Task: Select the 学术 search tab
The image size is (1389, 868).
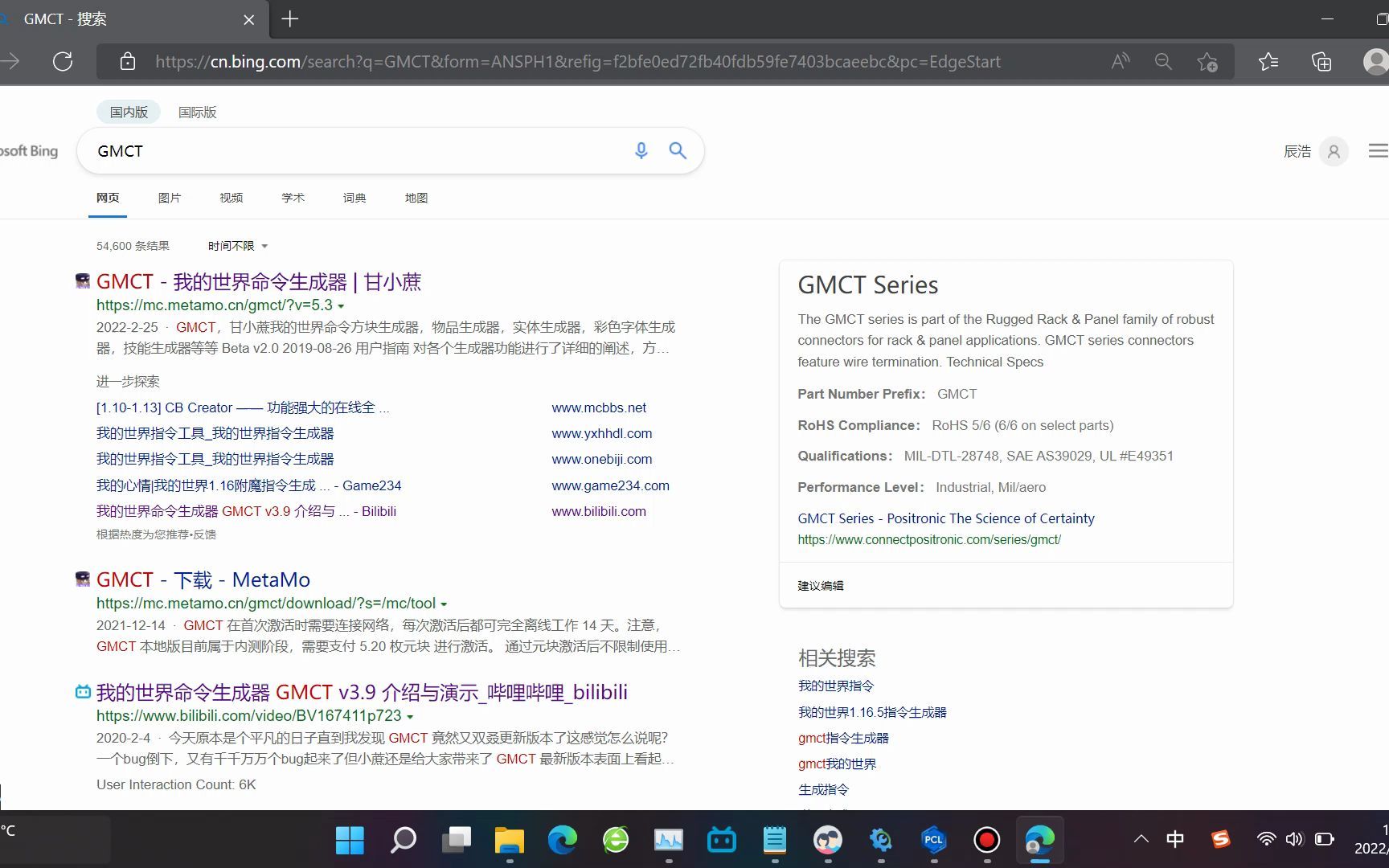Action: pyautogui.click(x=293, y=198)
